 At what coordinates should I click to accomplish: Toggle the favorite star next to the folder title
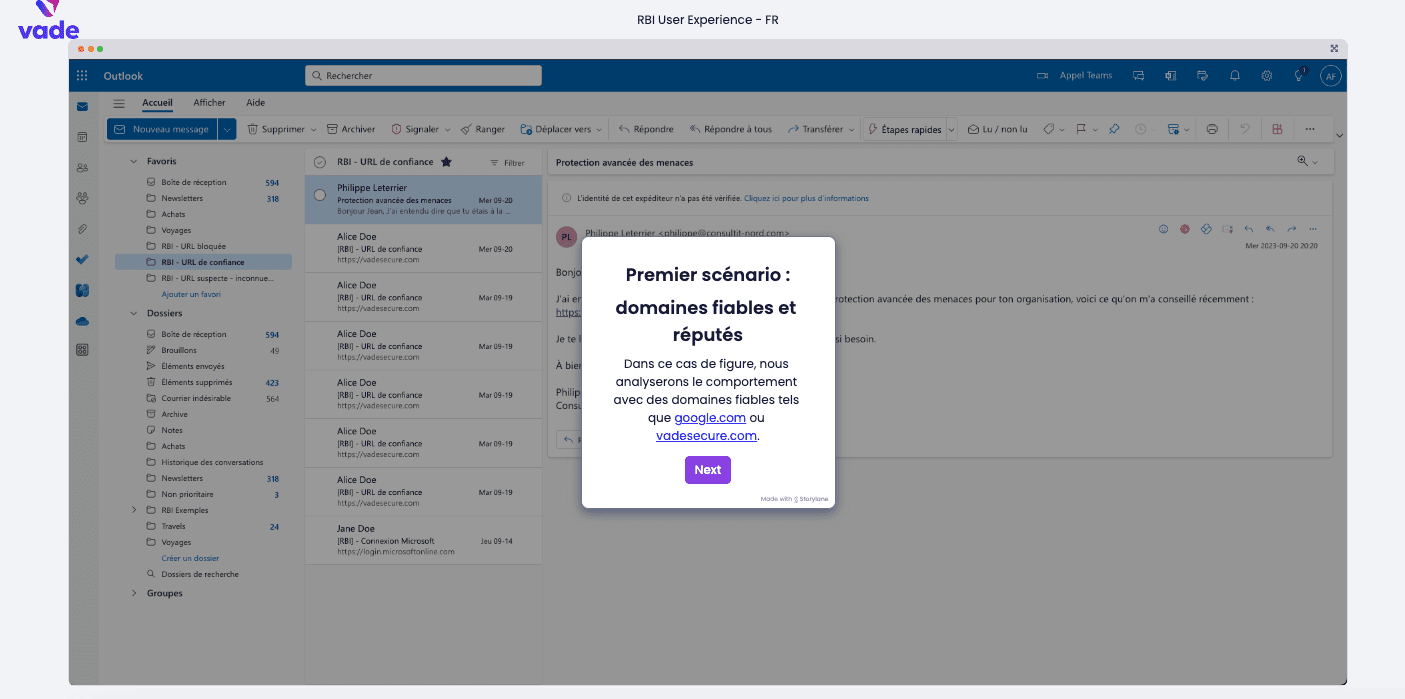446,162
